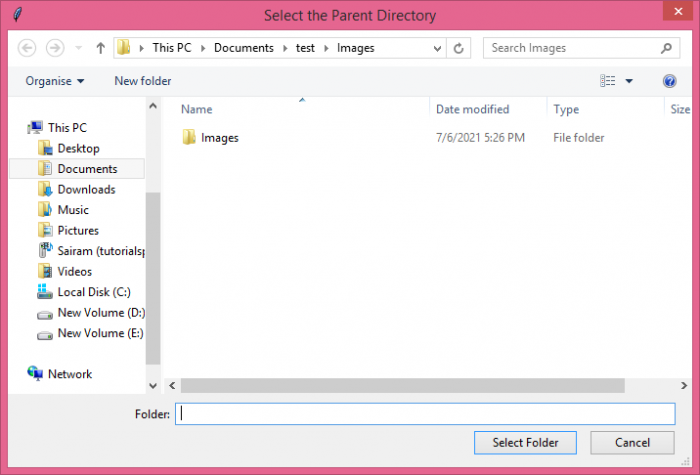
Task: Open the Organise menu
Action: pyautogui.click(x=54, y=81)
